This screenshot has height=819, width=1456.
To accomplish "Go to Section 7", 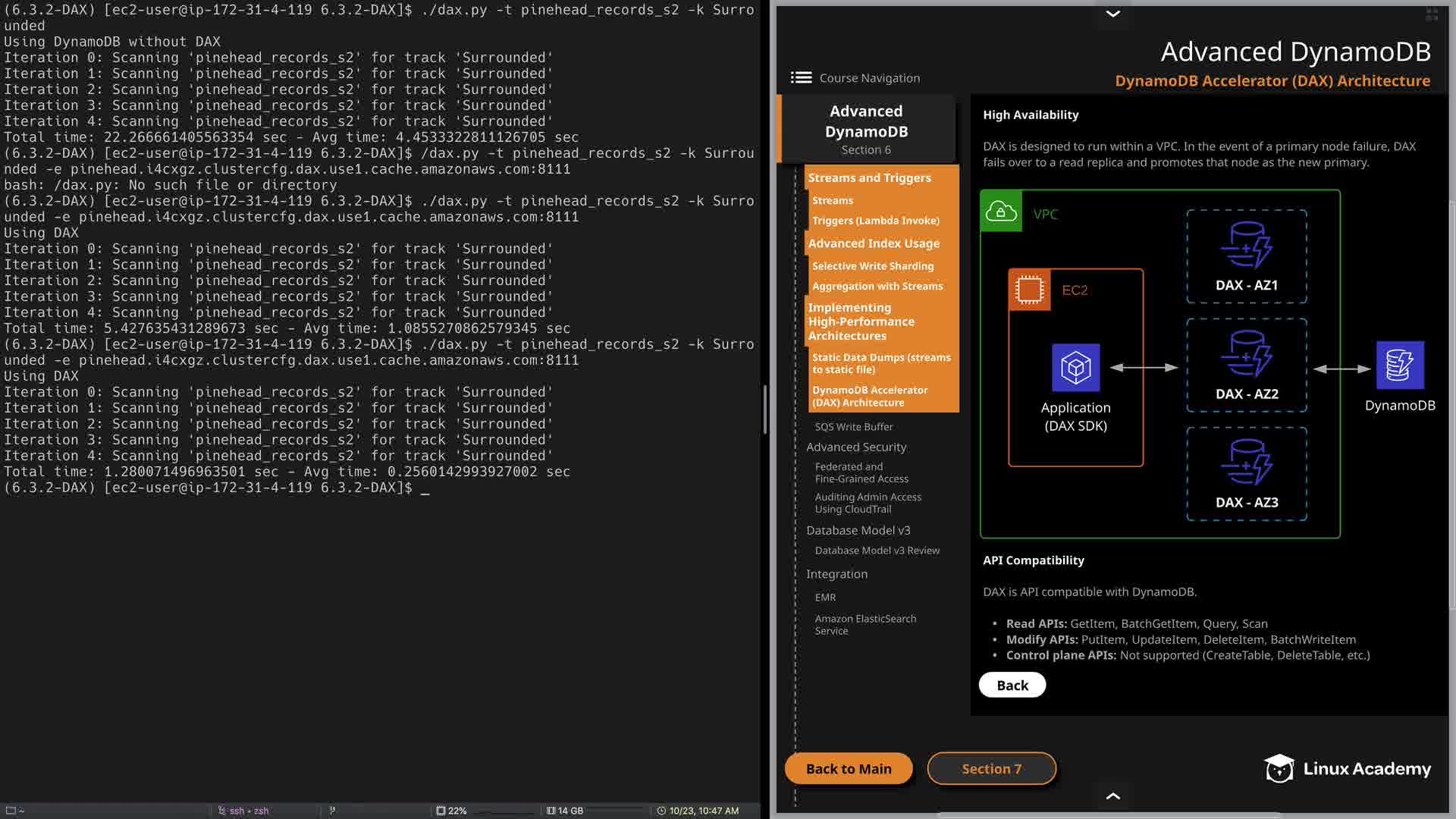I will (991, 769).
